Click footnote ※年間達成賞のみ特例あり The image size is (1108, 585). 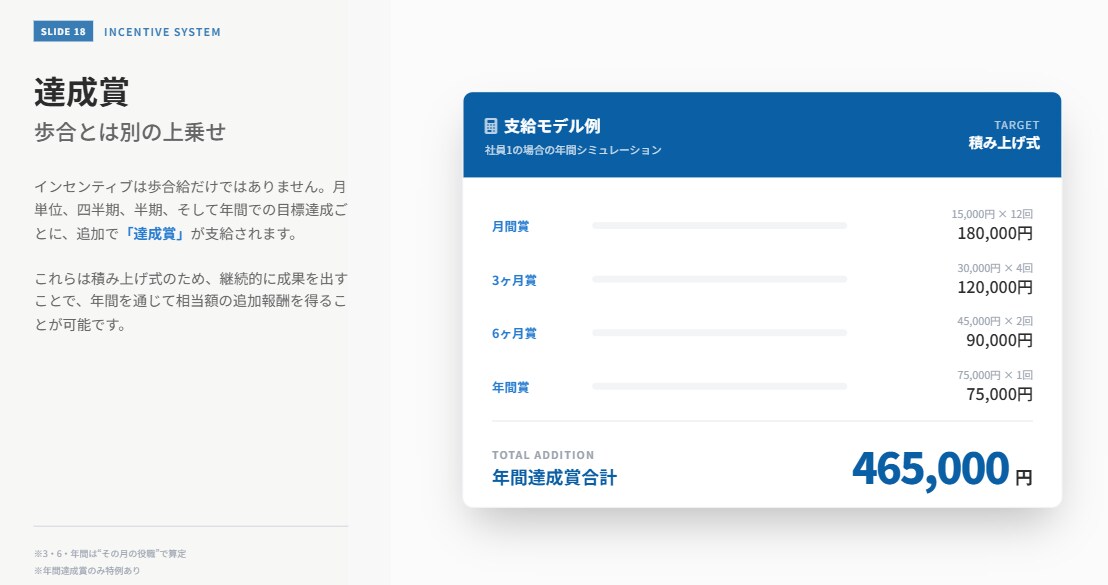coord(87,571)
